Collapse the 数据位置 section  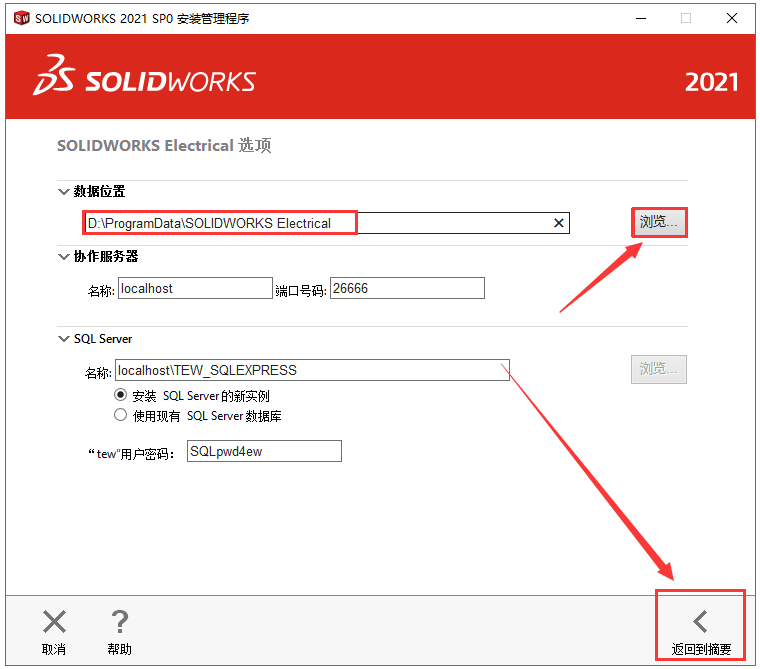(63, 191)
